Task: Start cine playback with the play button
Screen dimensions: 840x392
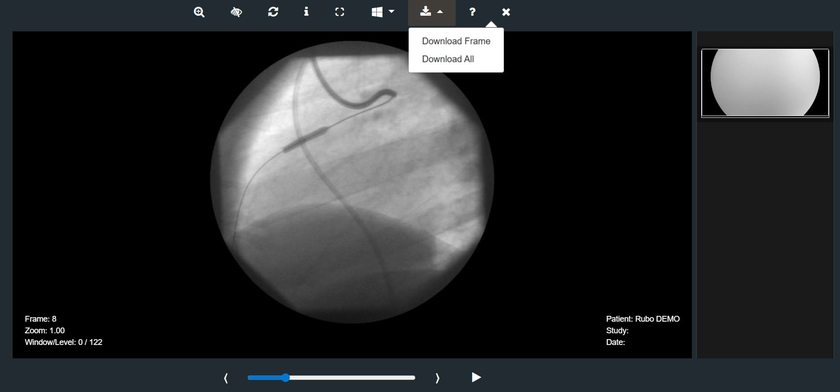Action: pos(476,378)
